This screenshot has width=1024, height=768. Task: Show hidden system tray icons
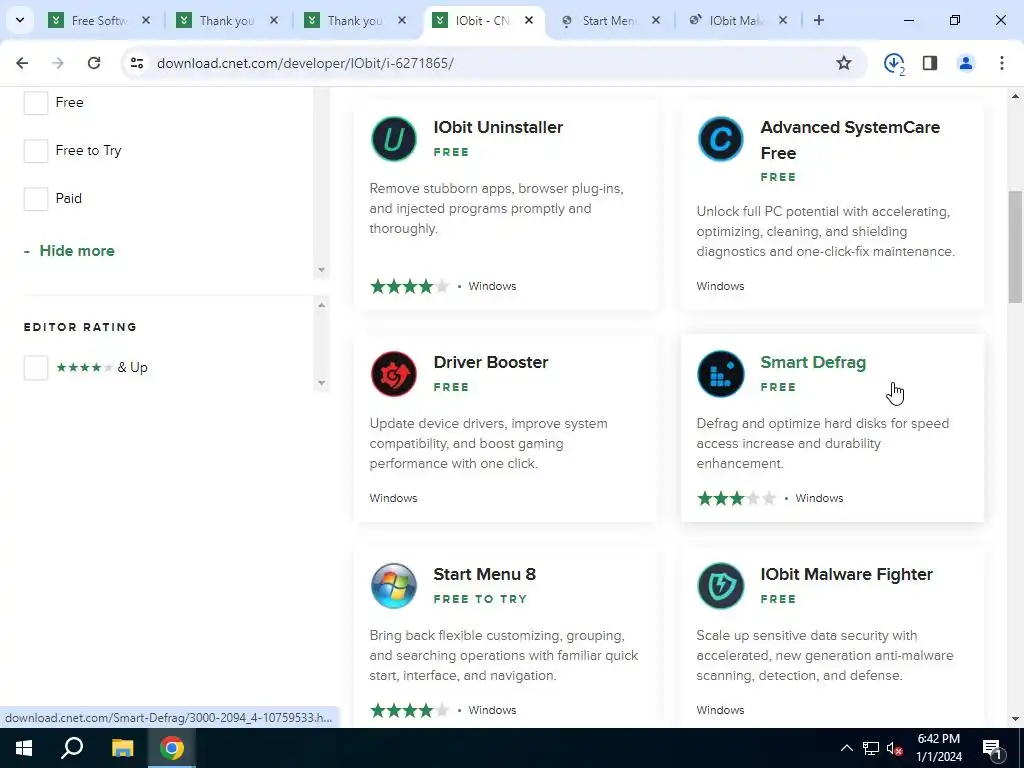[x=846, y=748]
